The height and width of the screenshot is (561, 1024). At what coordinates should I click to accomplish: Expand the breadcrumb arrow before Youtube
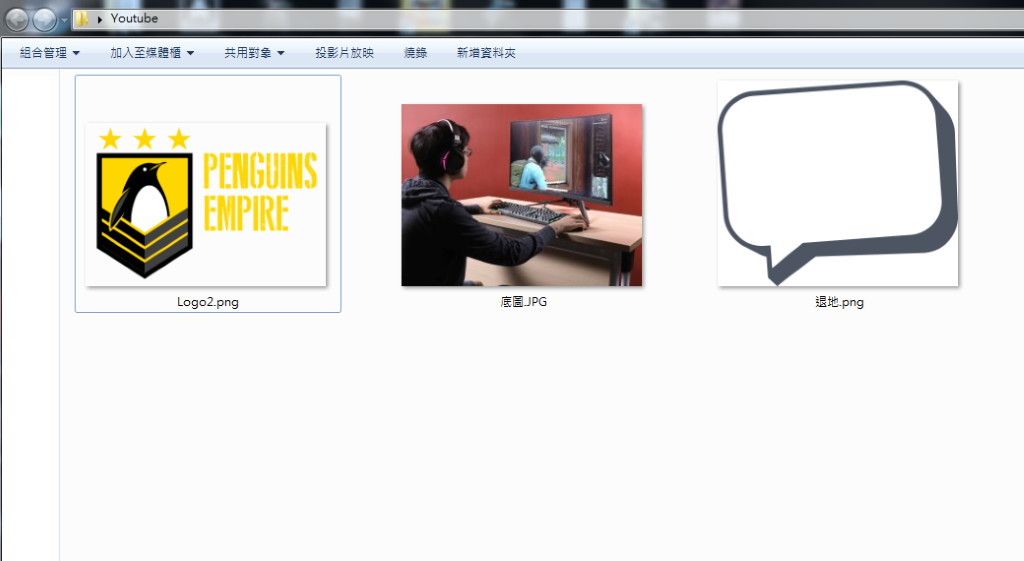point(99,19)
